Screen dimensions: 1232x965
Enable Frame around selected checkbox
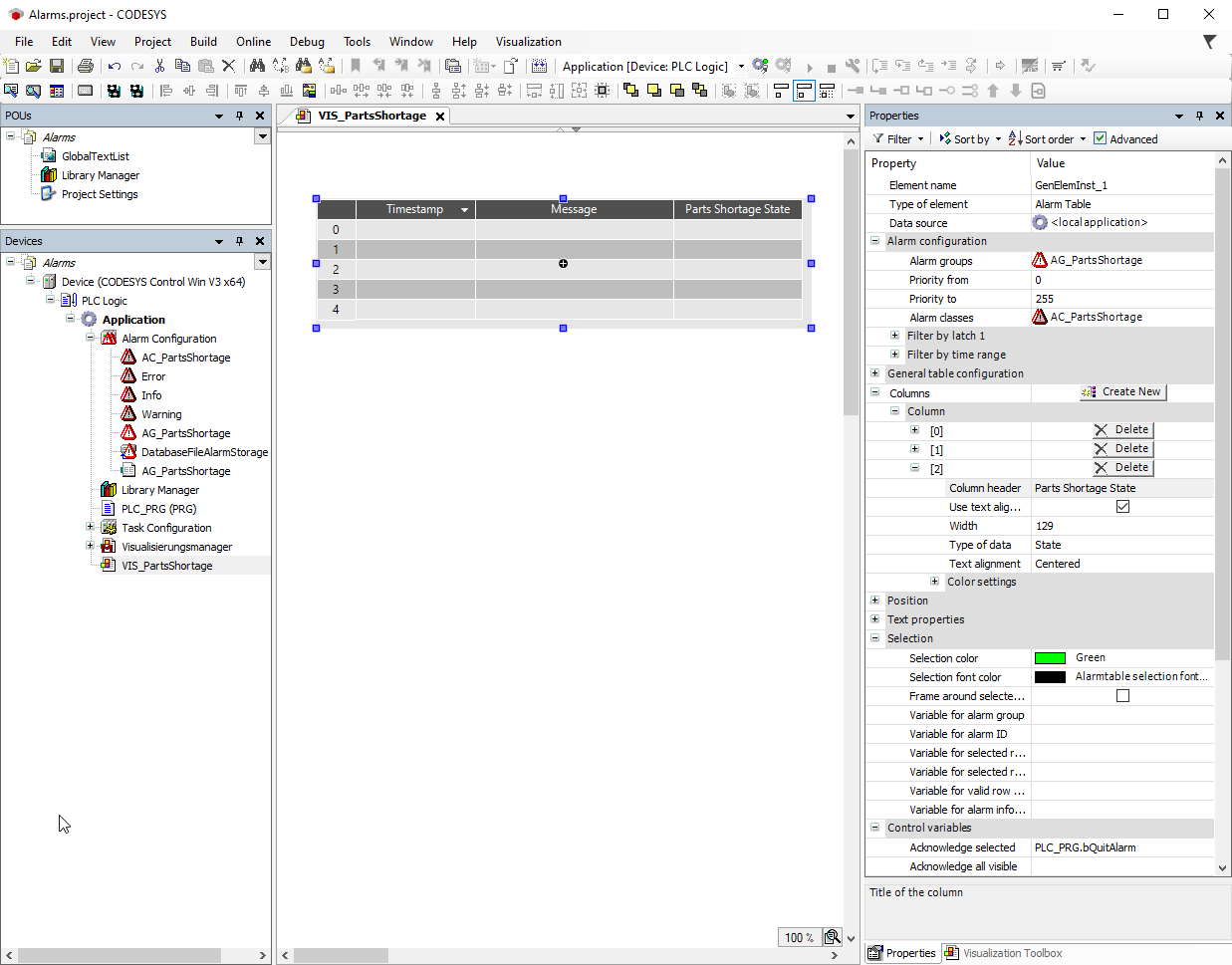click(x=1122, y=696)
